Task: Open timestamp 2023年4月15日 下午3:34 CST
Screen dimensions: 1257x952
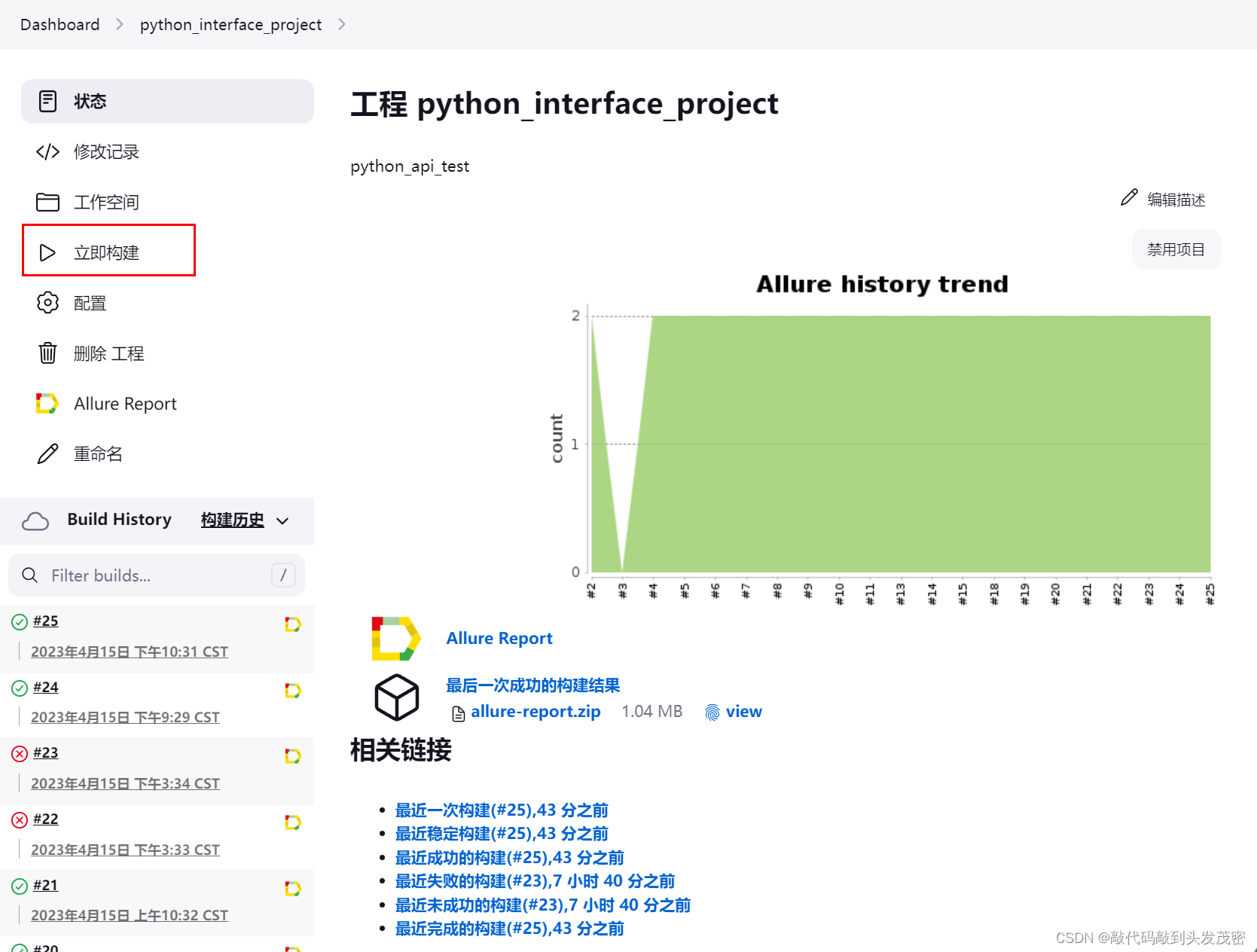Action: [125, 783]
